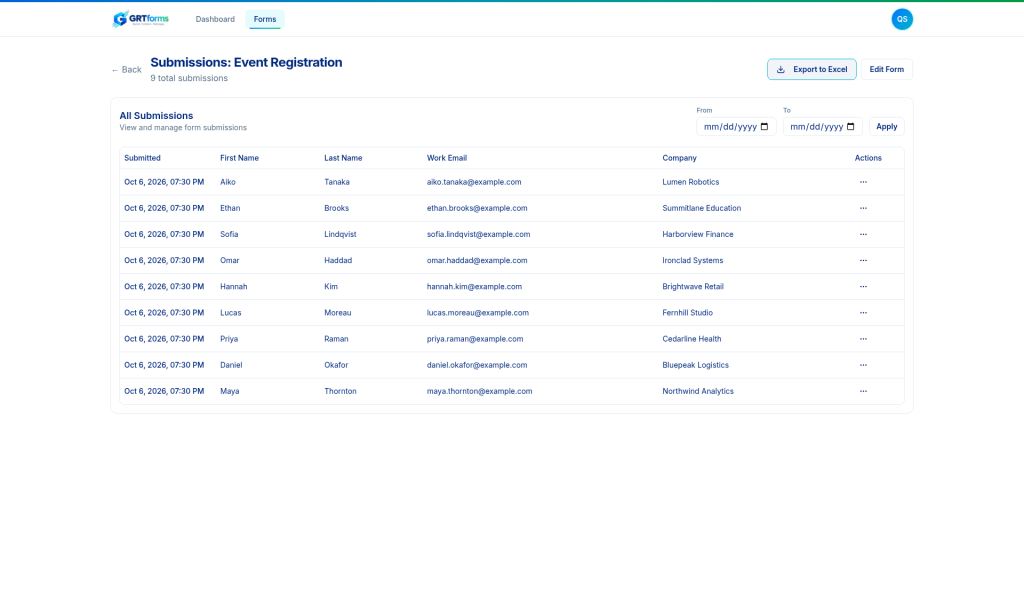Click the First Name column header
Screen dimensions: 1024x594
click(239, 158)
